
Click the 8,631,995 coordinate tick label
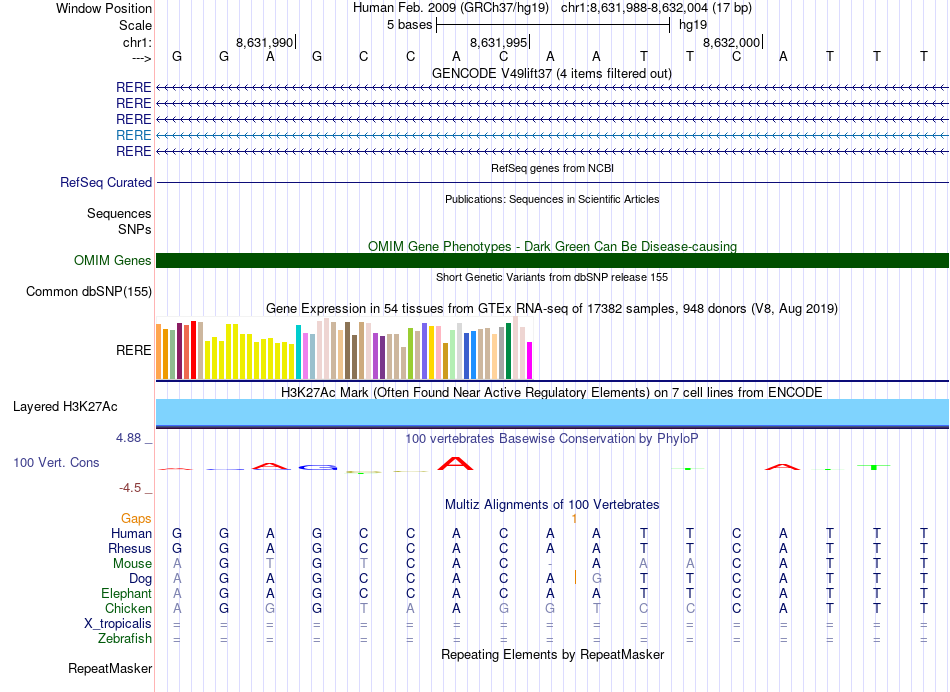pyautogui.click(x=499, y=42)
